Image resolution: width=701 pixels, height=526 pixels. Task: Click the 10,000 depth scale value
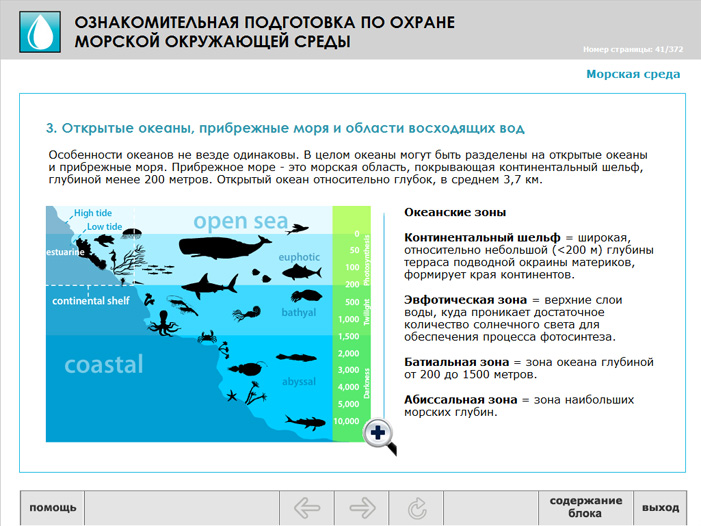point(346,421)
